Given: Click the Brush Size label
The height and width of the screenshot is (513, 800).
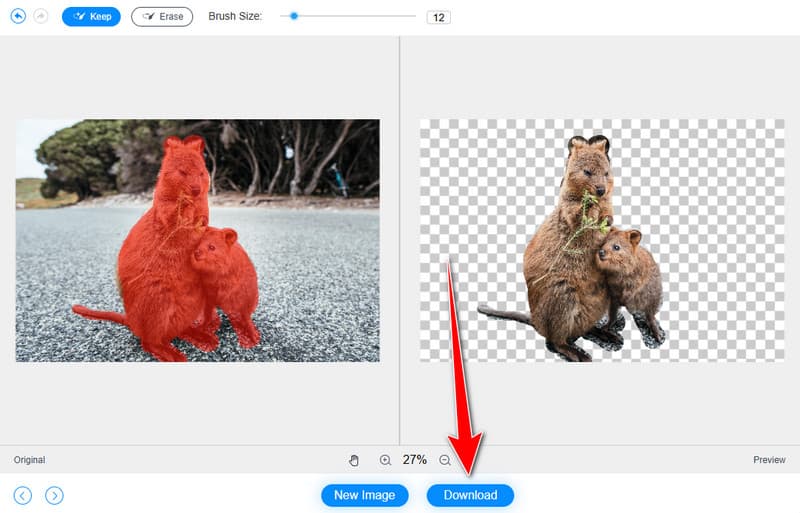Looking at the screenshot, I should 235,17.
